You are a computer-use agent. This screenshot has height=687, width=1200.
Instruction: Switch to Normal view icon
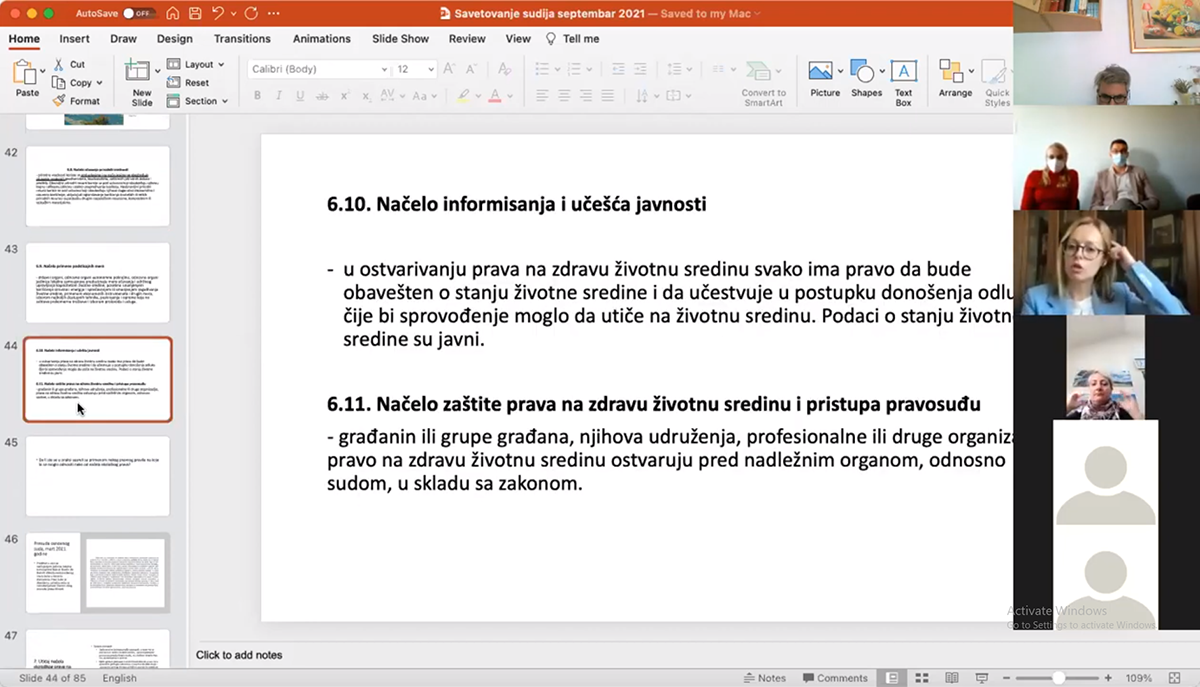[x=891, y=678]
